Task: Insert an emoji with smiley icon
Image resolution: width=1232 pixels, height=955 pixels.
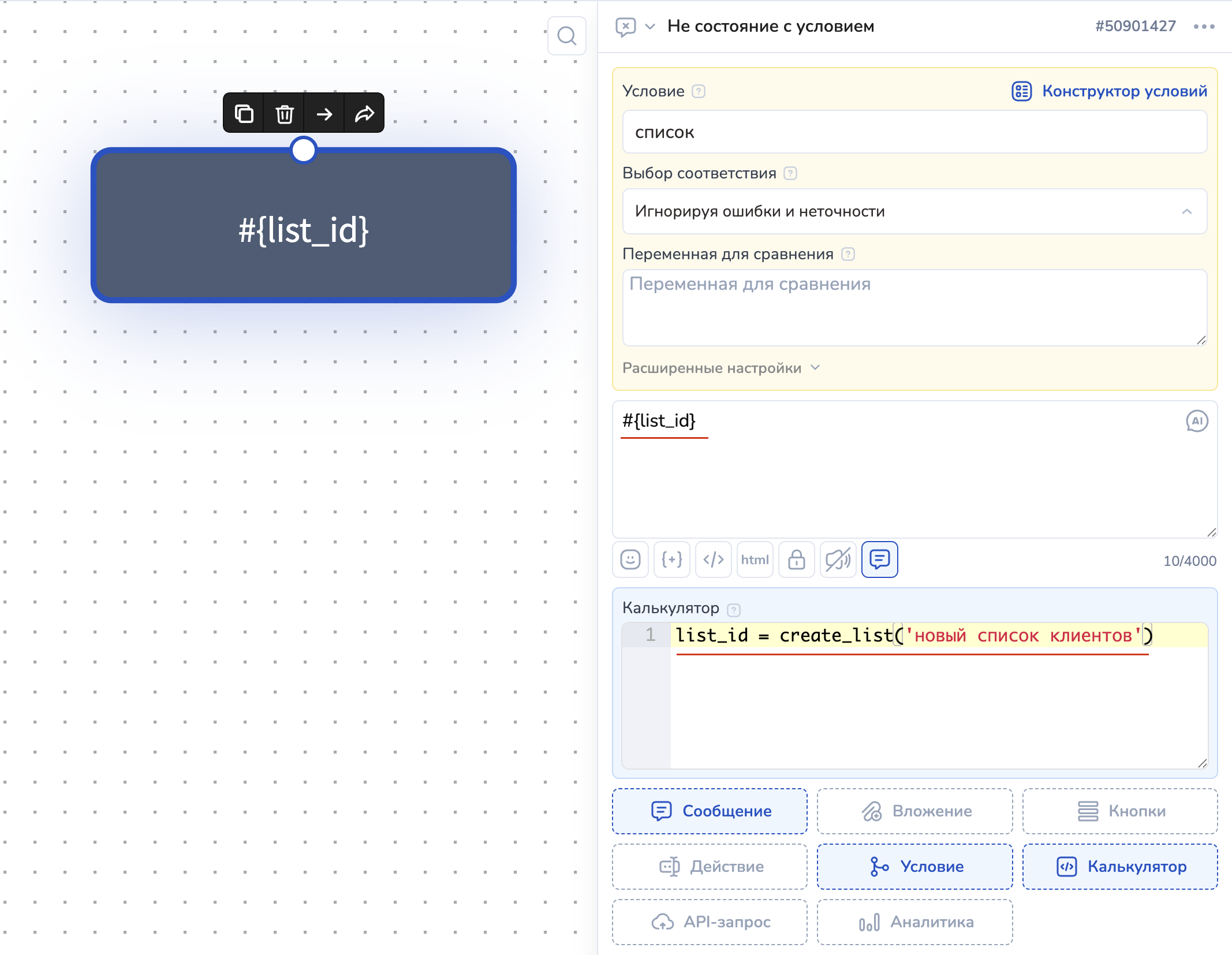Action: pos(630,559)
